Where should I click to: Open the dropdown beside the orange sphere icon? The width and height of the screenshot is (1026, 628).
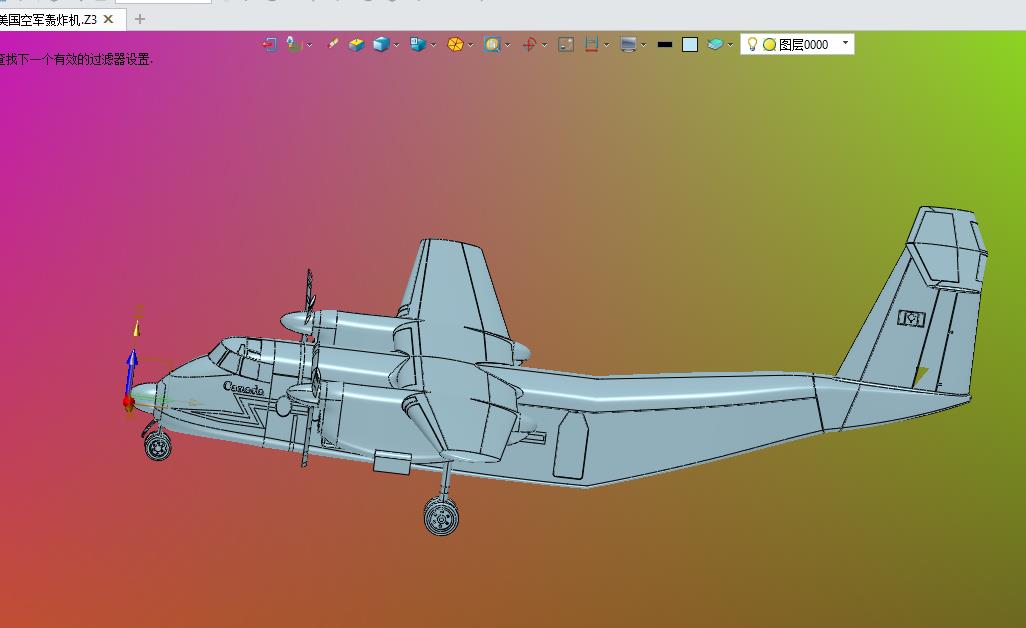470,45
